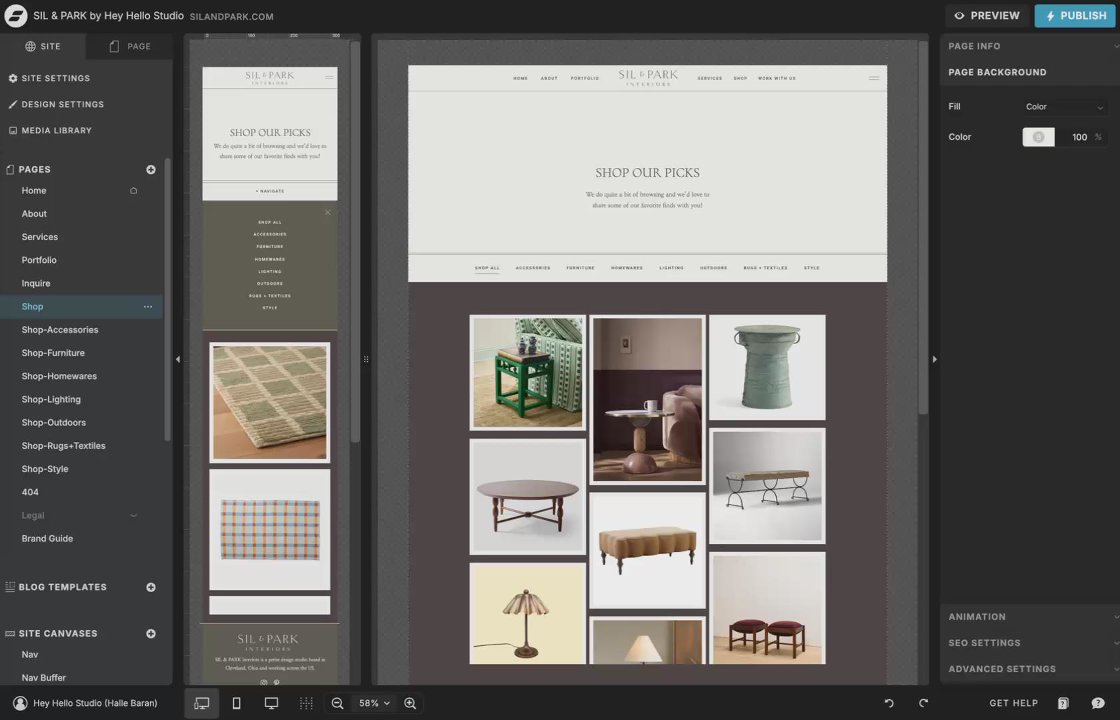Click the Publish button
The width and height of the screenshot is (1120, 720).
point(1076,16)
